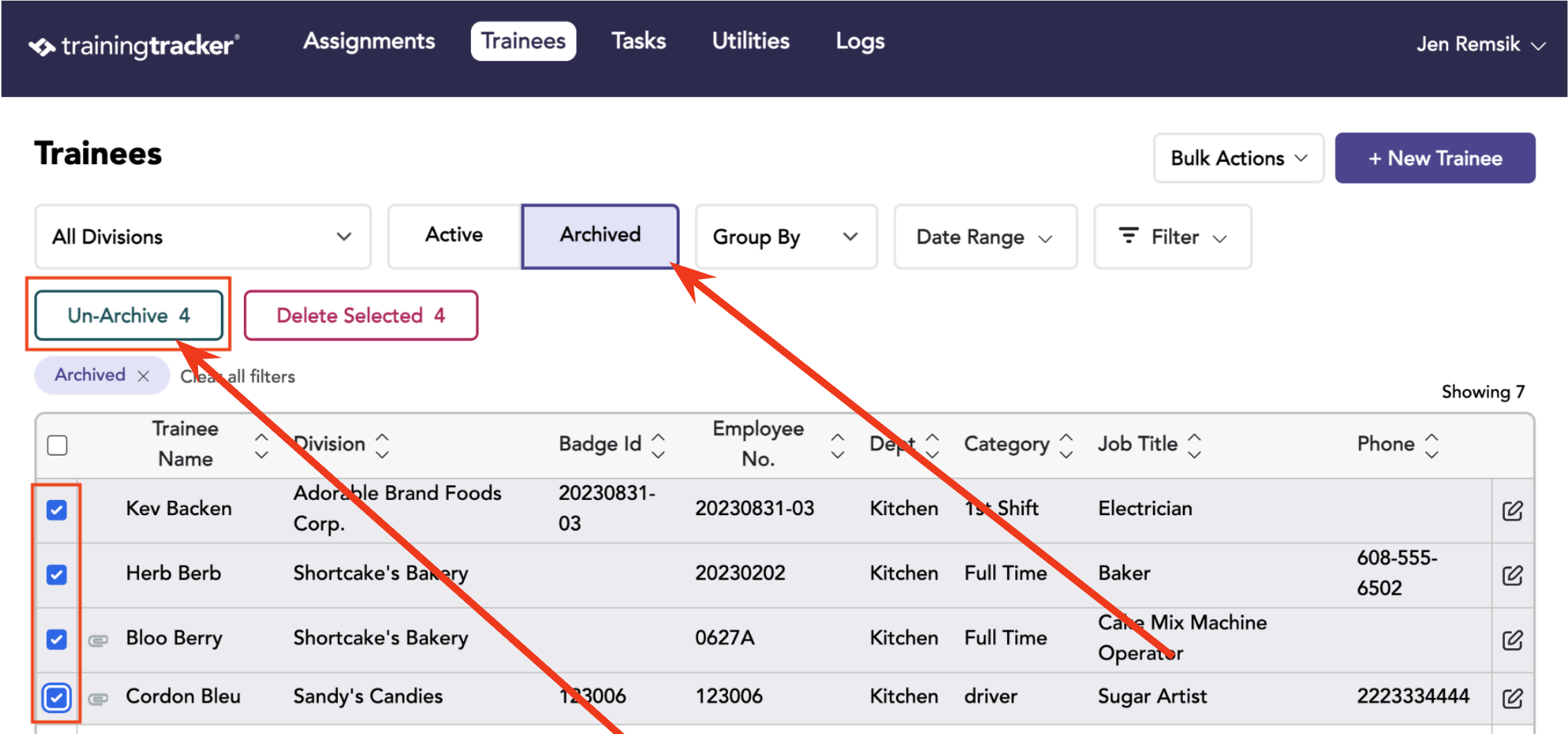
Task: Uncheck Cordon Bleu's checkbox
Action: tap(57, 697)
